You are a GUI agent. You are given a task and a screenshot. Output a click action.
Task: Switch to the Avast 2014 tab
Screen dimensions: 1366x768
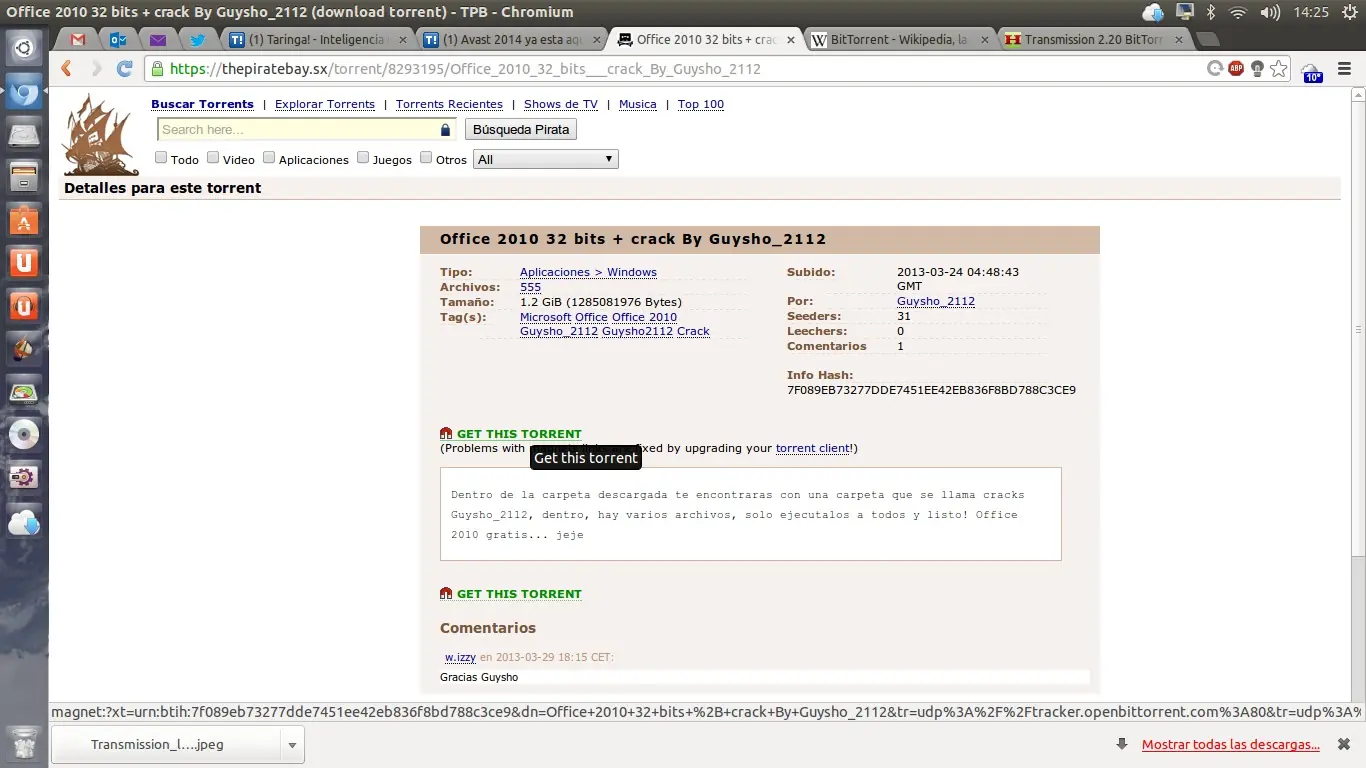pos(512,40)
